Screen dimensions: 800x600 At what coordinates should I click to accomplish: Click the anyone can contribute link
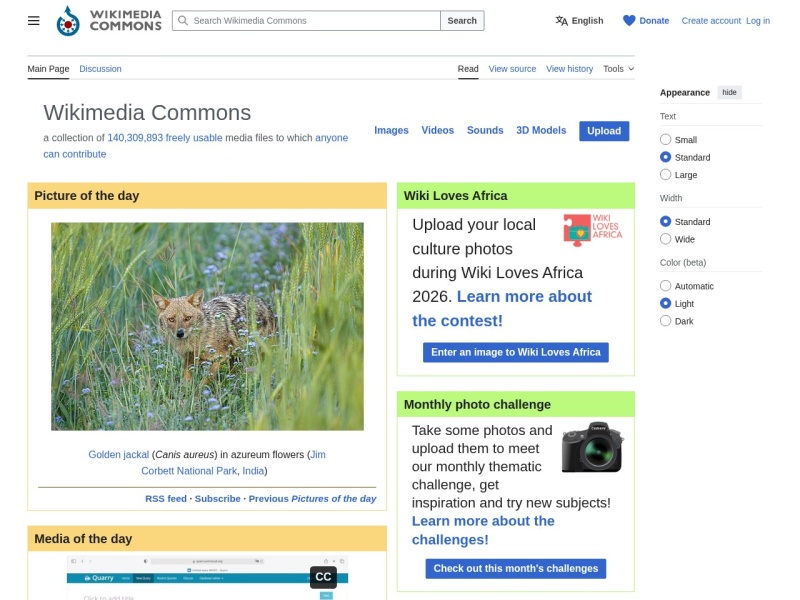[x=332, y=138]
